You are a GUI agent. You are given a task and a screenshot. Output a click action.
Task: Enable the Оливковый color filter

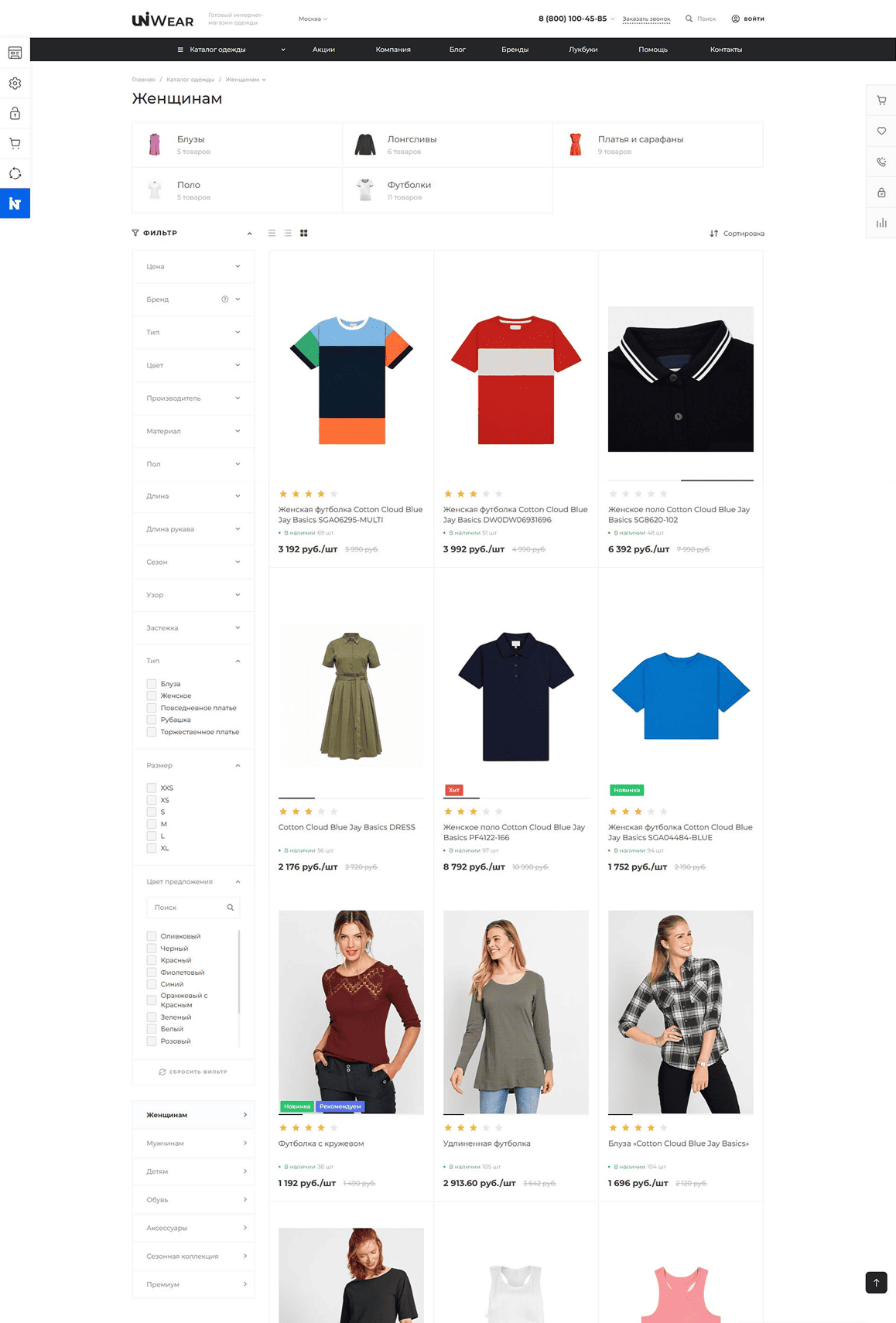coord(152,936)
